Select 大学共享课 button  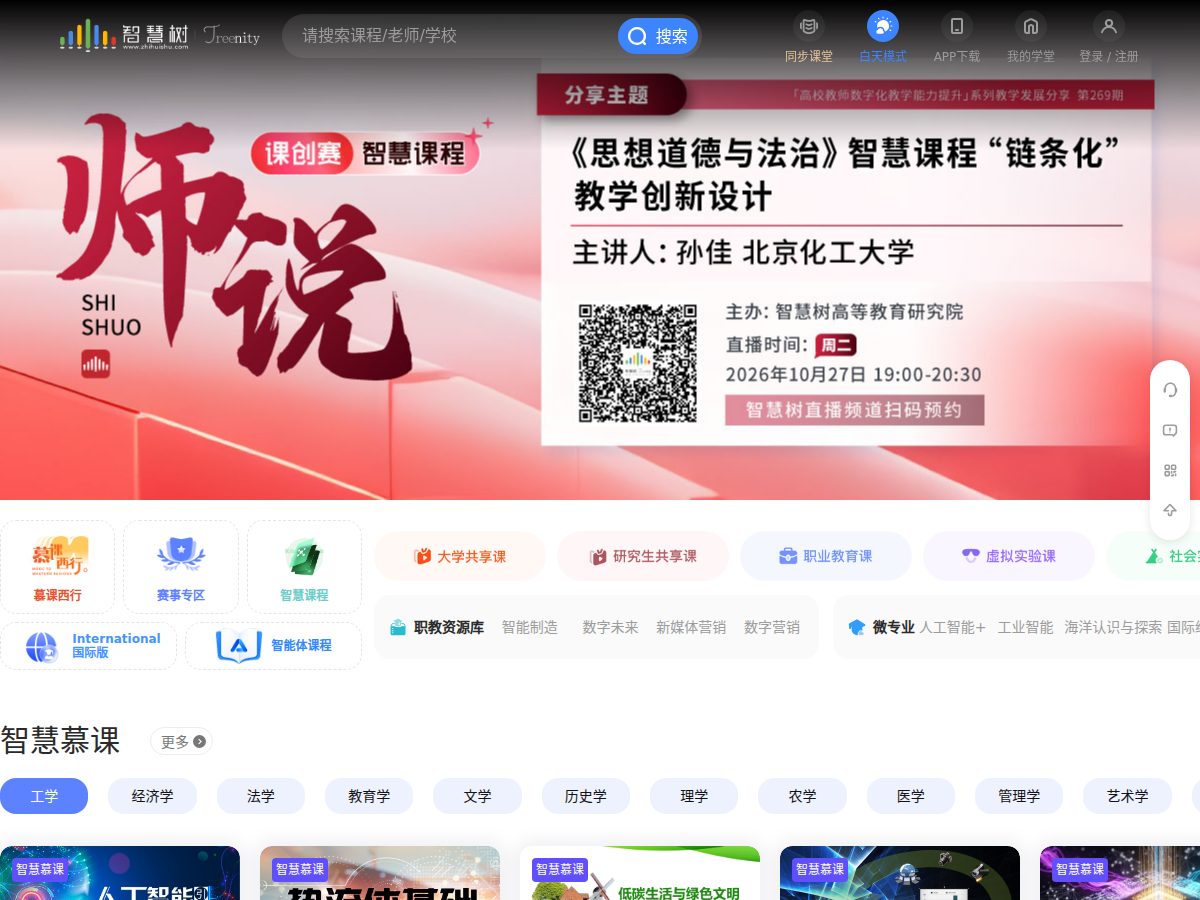coord(460,556)
